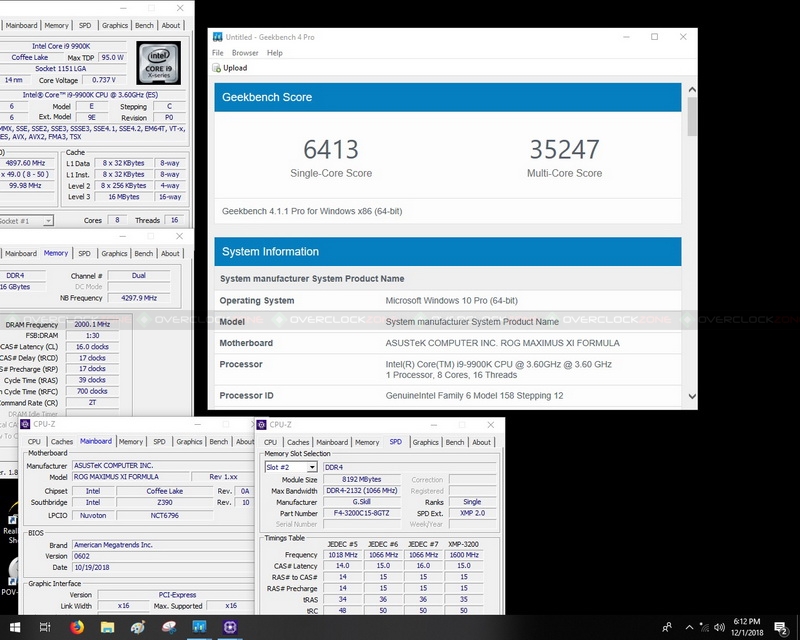Image resolution: width=800 pixels, height=640 pixels.
Task: Open the People icon in the system tray
Action: pos(667,627)
